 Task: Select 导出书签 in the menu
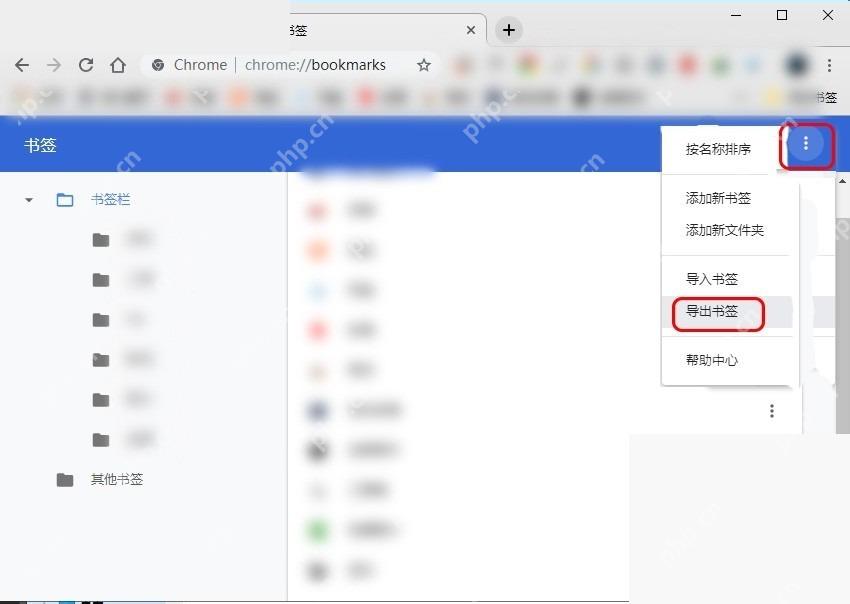(711, 311)
